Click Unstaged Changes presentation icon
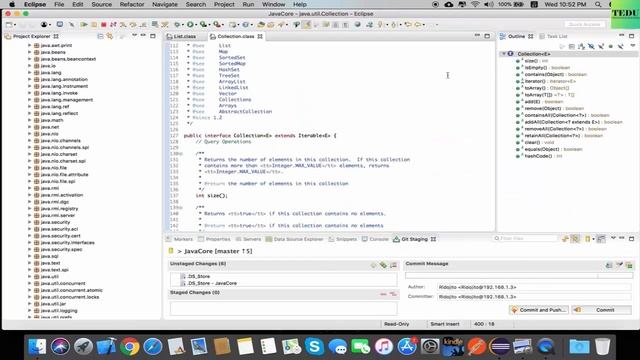The height and width of the screenshot is (360, 640). 393,265
